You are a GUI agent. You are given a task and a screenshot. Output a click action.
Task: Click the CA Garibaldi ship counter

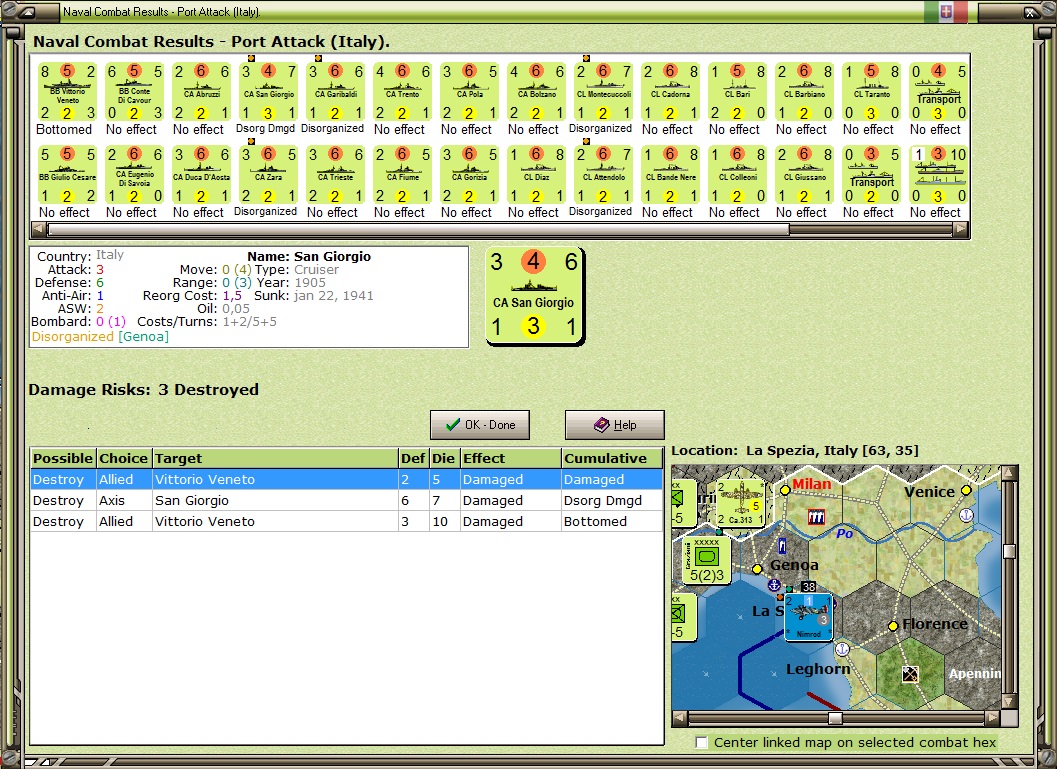[335, 92]
